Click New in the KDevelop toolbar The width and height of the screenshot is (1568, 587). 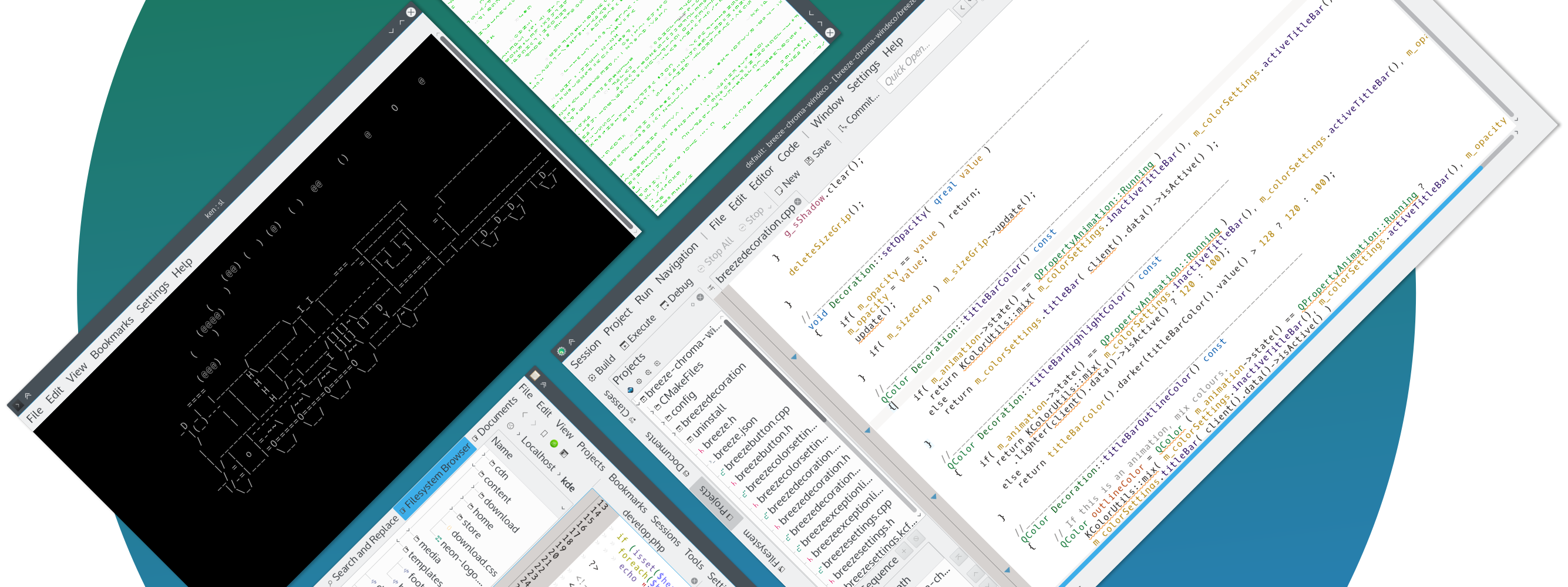[x=787, y=183]
